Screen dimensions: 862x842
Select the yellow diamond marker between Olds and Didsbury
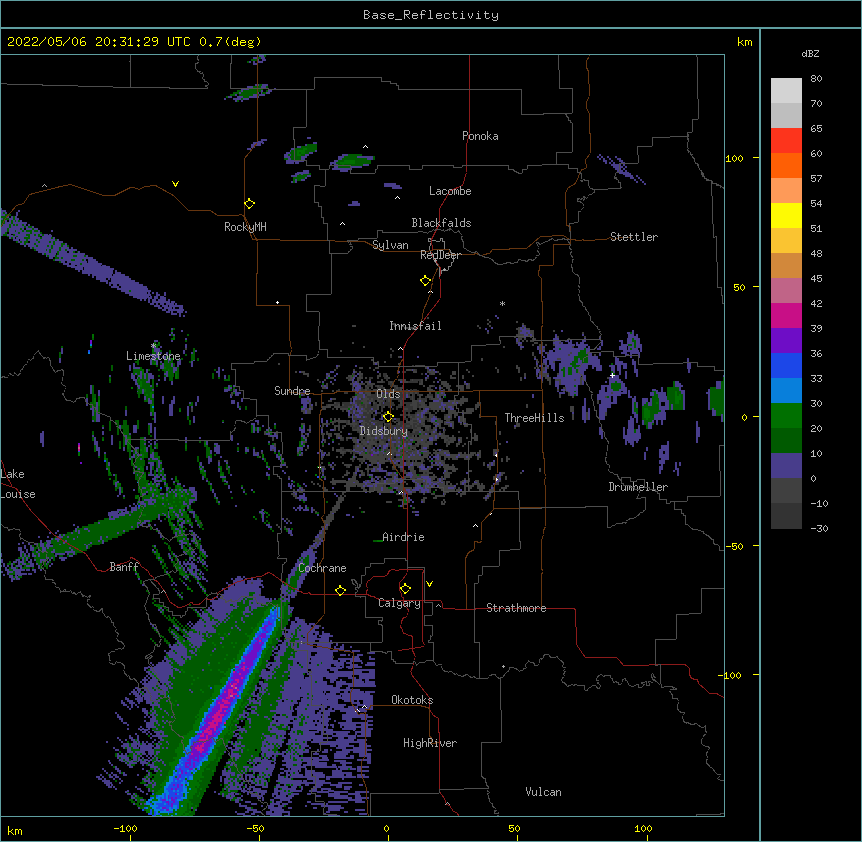[x=388, y=417]
